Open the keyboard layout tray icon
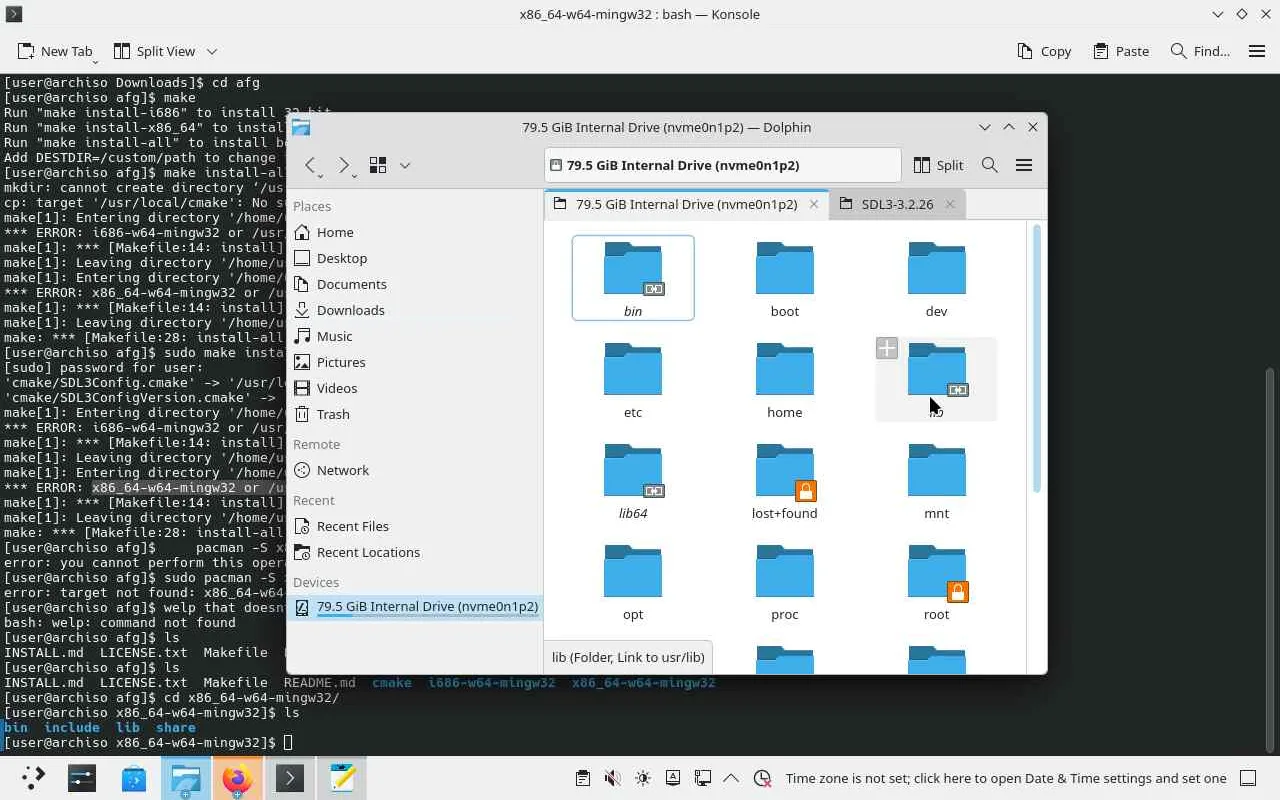 click(673, 778)
